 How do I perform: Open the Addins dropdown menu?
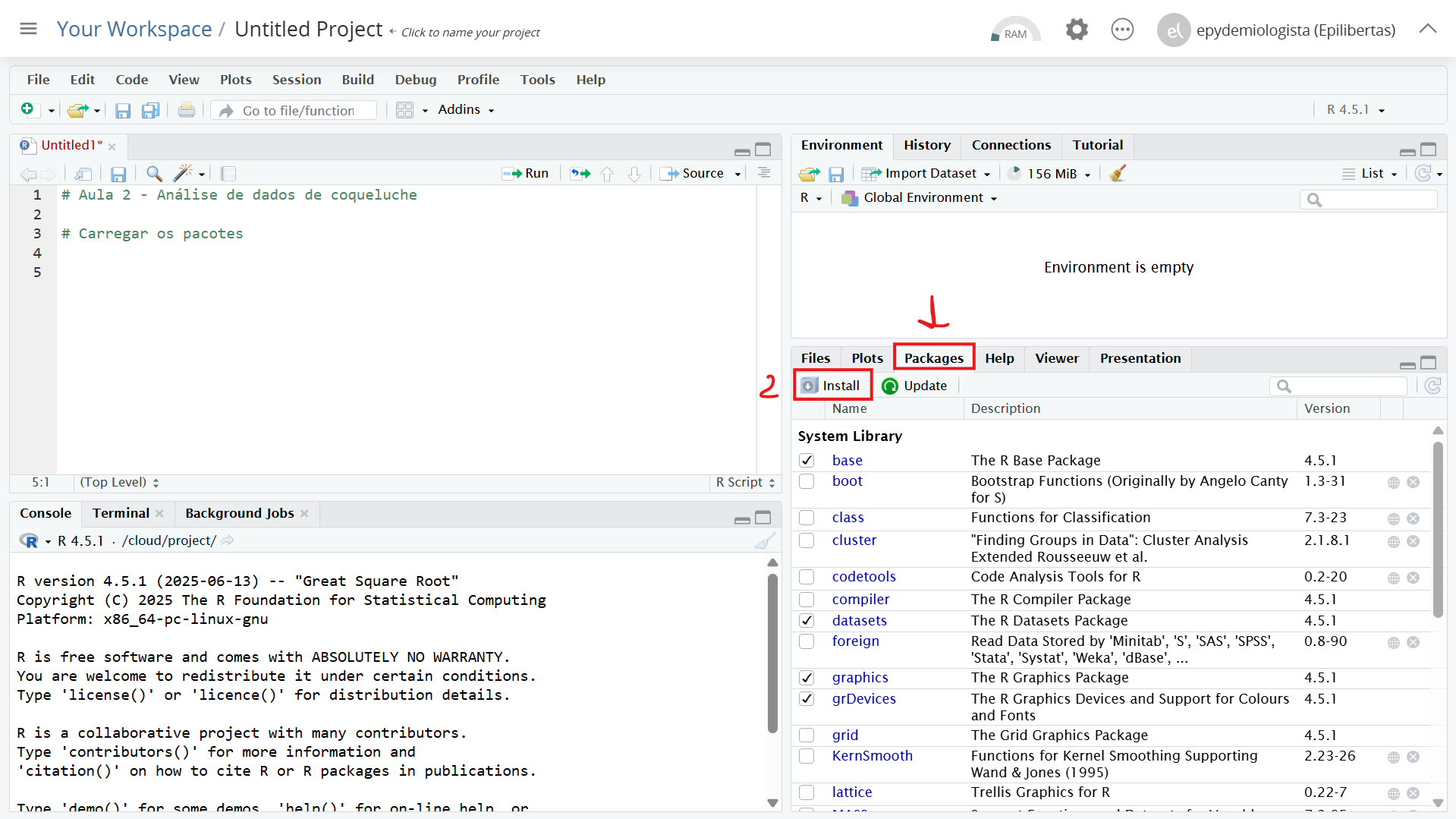point(465,110)
